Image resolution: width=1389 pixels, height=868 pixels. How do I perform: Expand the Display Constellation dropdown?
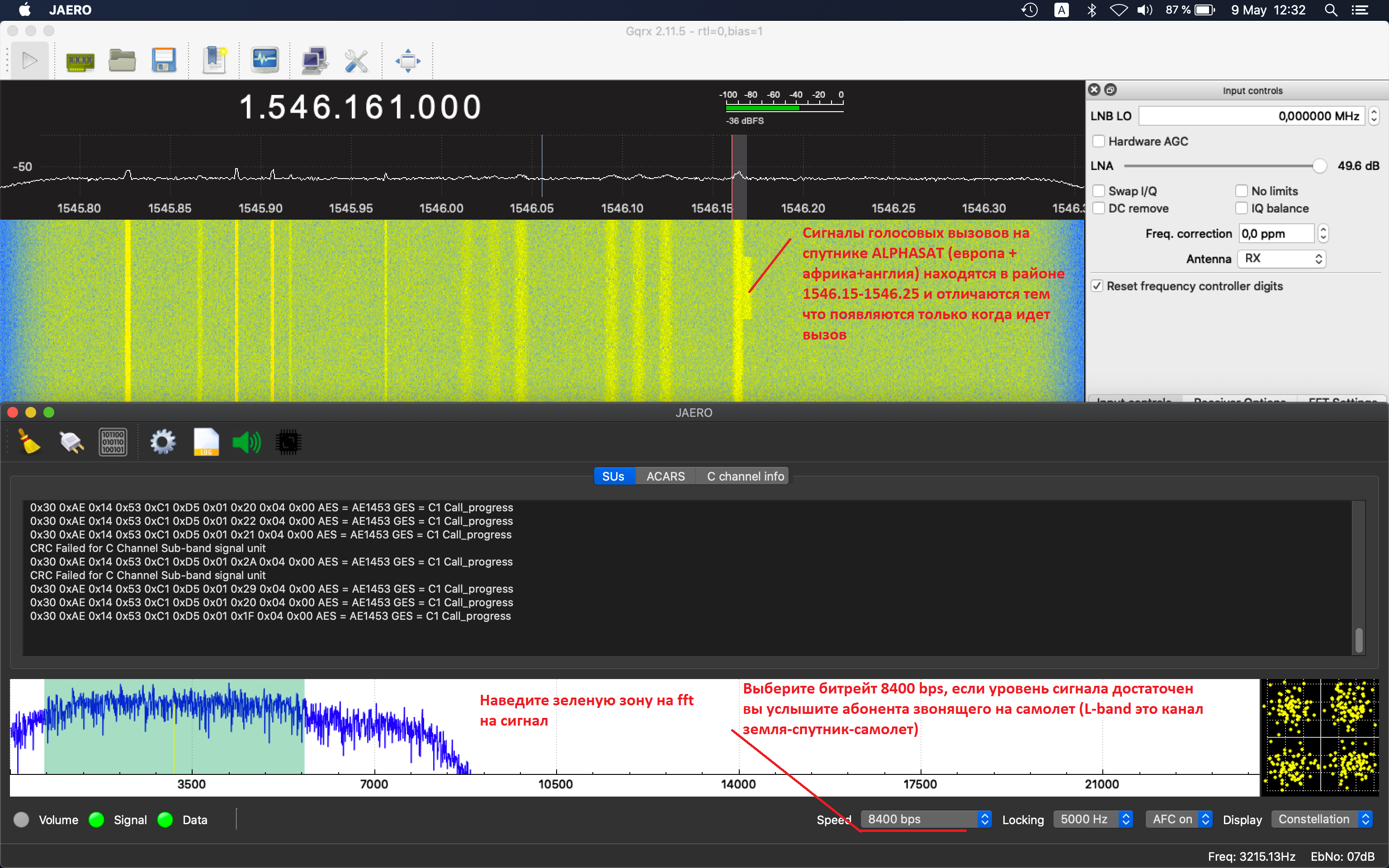[1321, 819]
